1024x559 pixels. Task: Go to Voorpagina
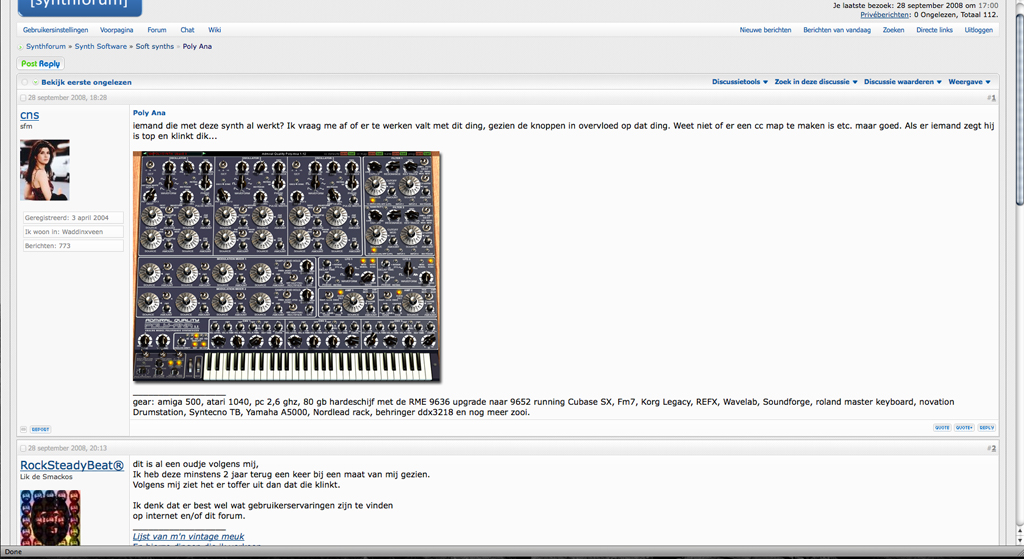click(x=116, y=30)
